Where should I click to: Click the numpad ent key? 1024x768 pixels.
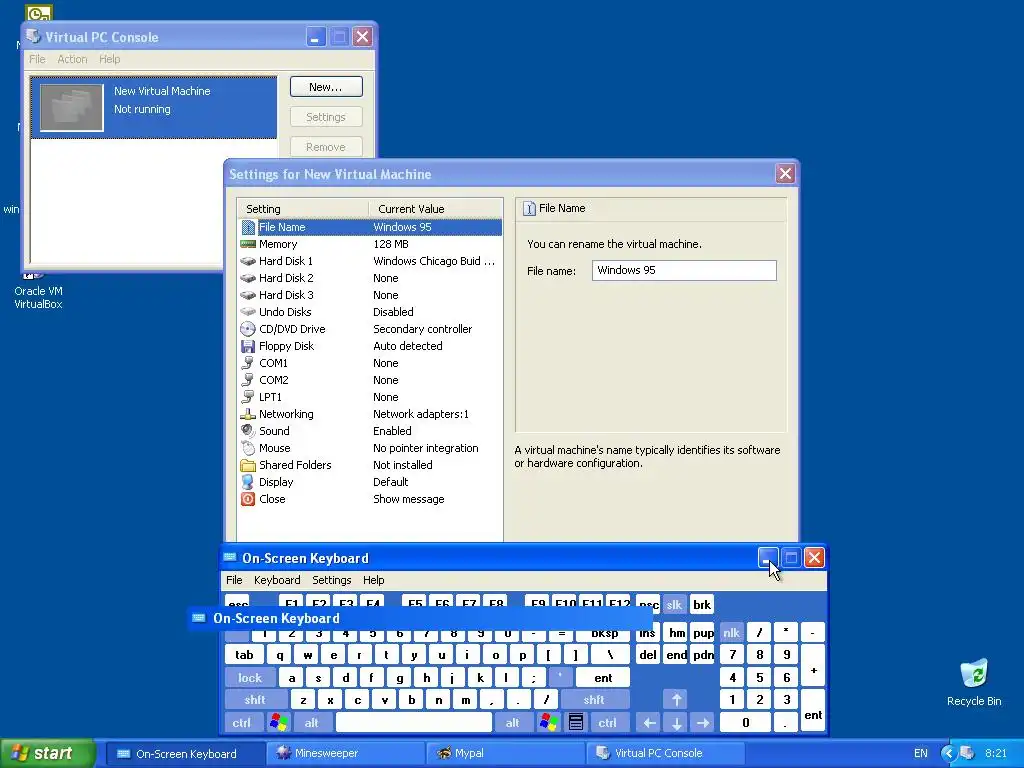[813, 711]
